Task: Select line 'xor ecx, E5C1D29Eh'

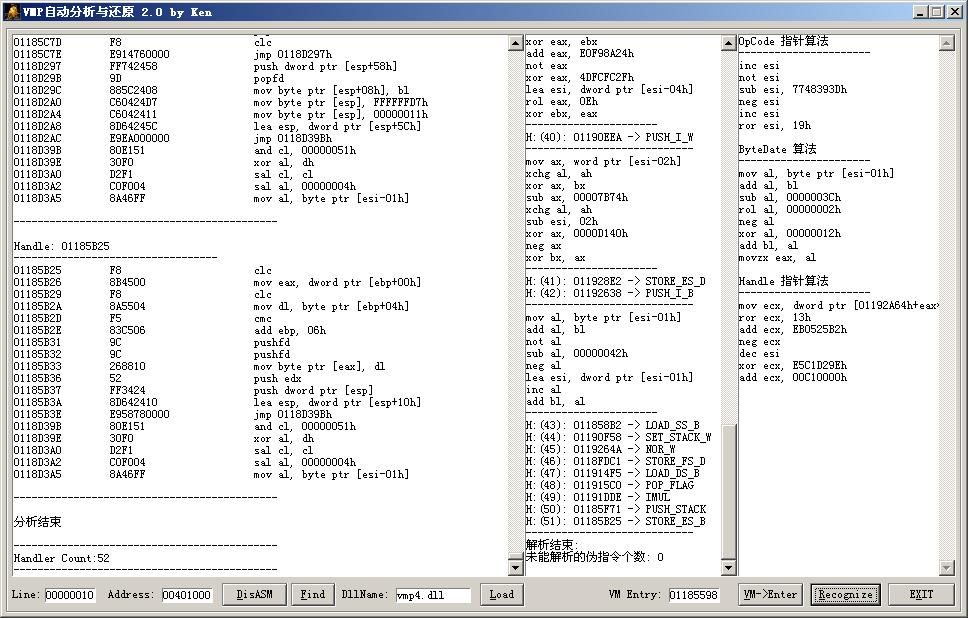Action: tap(793, 365)
